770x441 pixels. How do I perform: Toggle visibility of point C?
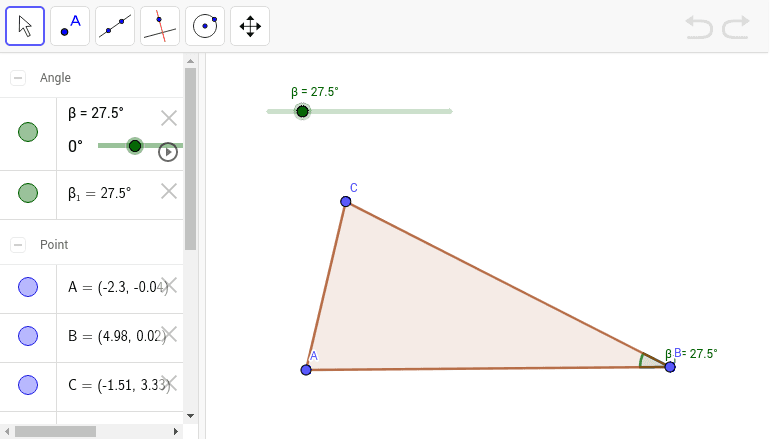point(28,385)
